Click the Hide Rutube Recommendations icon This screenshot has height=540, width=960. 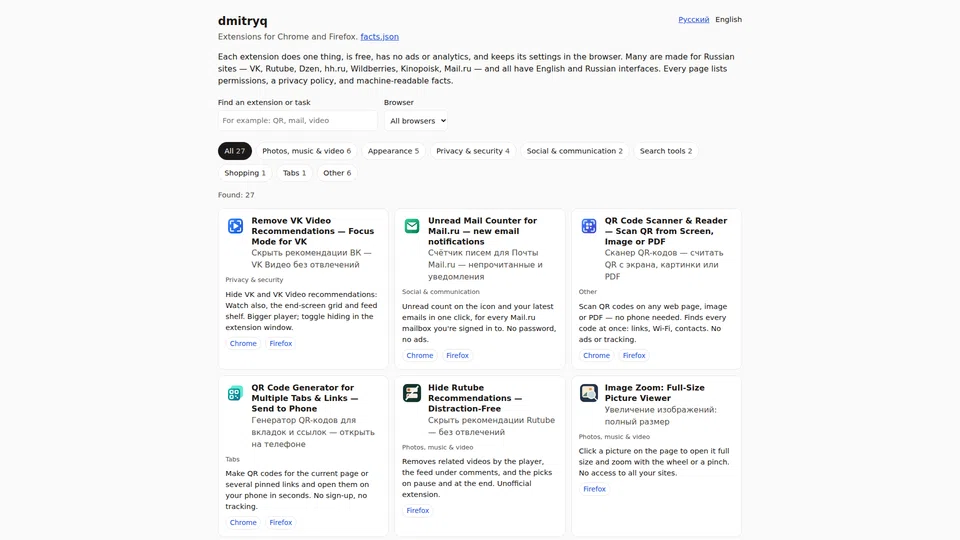pos(412,393)
